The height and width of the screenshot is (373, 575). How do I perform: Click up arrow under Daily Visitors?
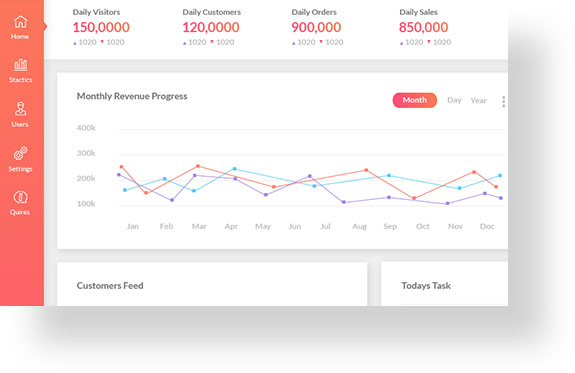point(75,43)
